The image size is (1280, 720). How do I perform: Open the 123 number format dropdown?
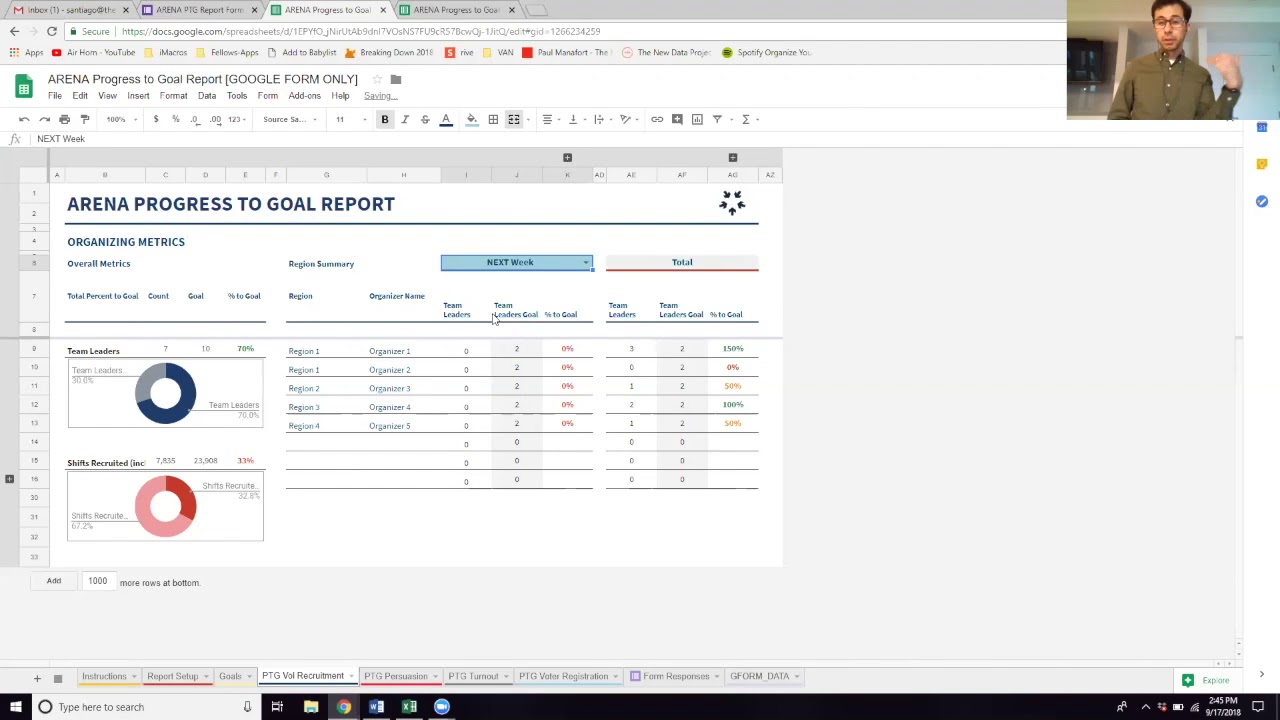237,119
